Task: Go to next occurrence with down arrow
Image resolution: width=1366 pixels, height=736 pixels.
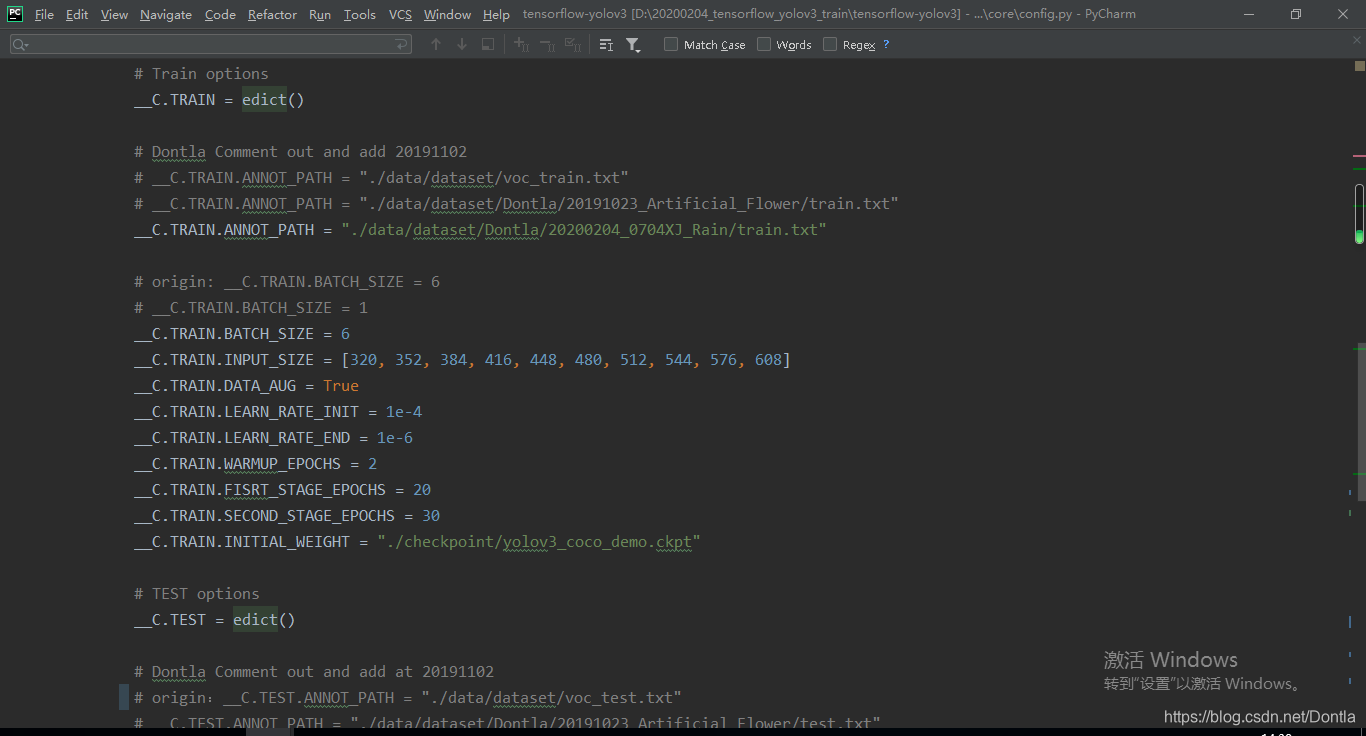Action: (461, 45)
